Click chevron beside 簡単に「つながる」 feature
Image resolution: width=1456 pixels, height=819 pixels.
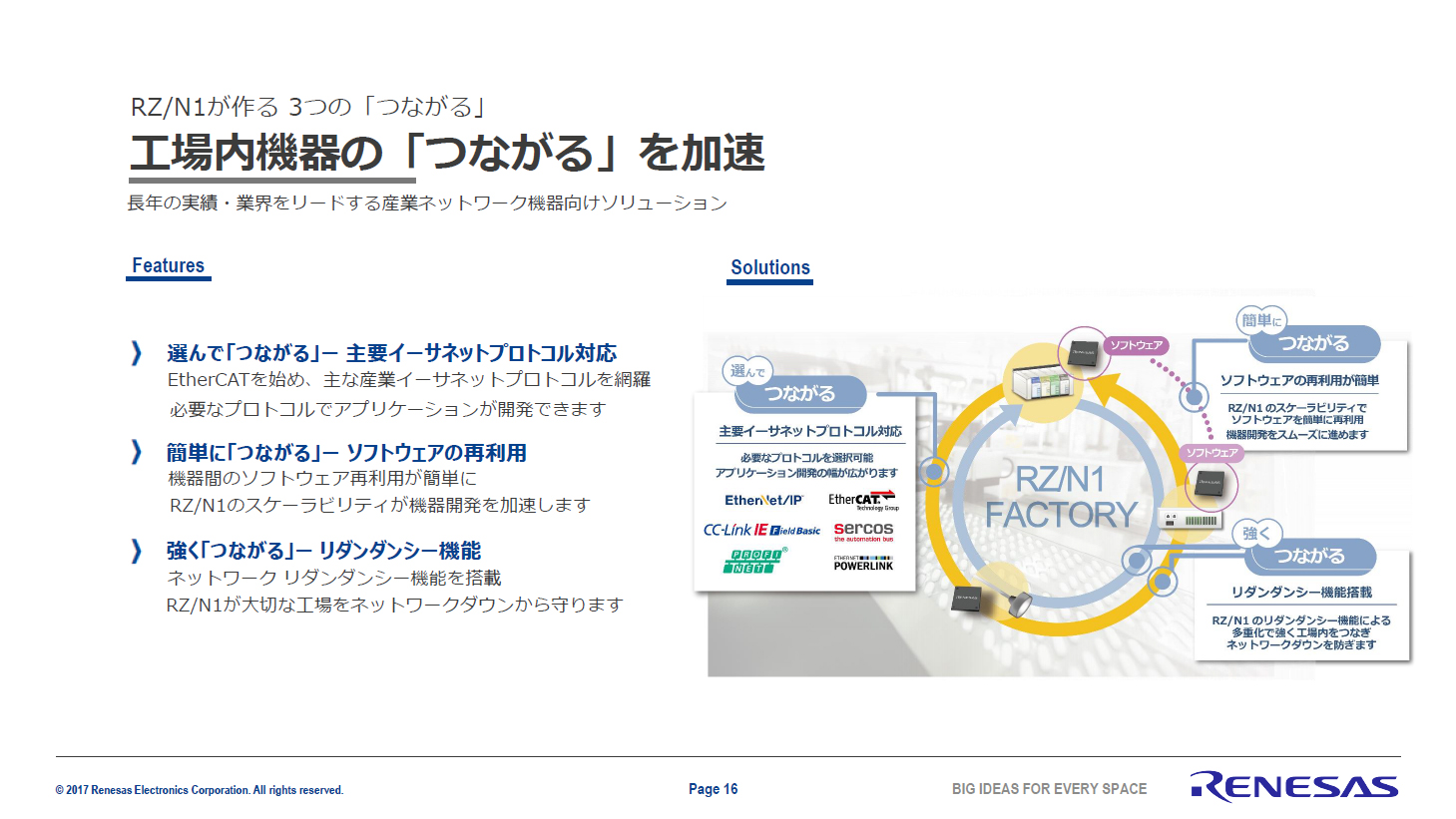pyautogui.click(x=137, y=453)
